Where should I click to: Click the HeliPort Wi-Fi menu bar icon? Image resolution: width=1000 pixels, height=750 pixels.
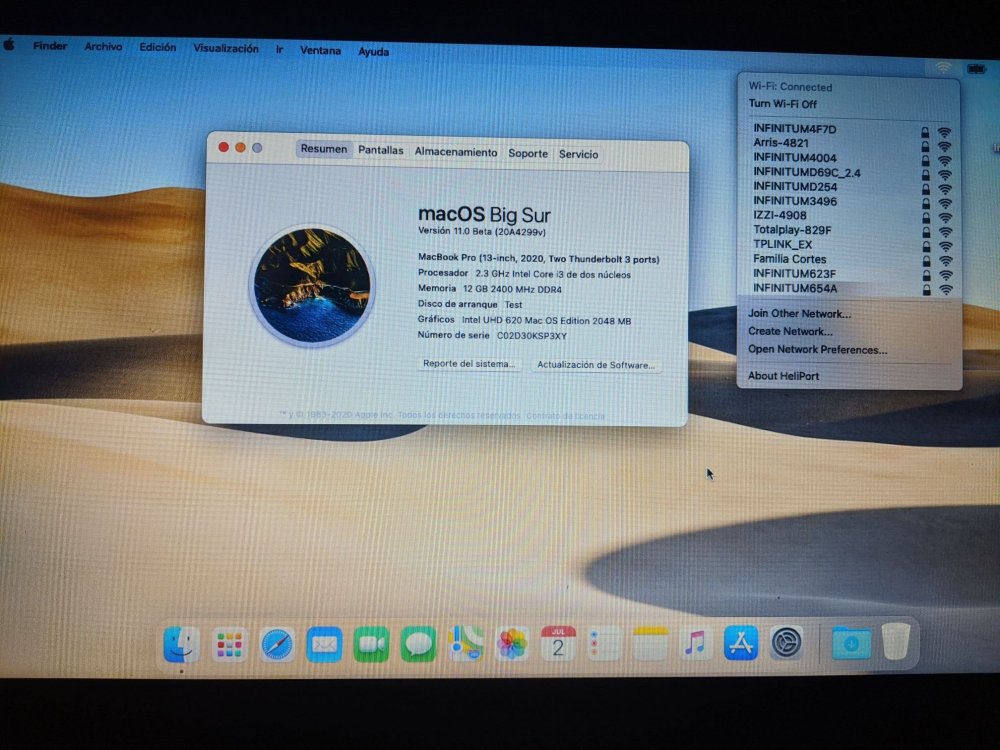coord(943,67)
